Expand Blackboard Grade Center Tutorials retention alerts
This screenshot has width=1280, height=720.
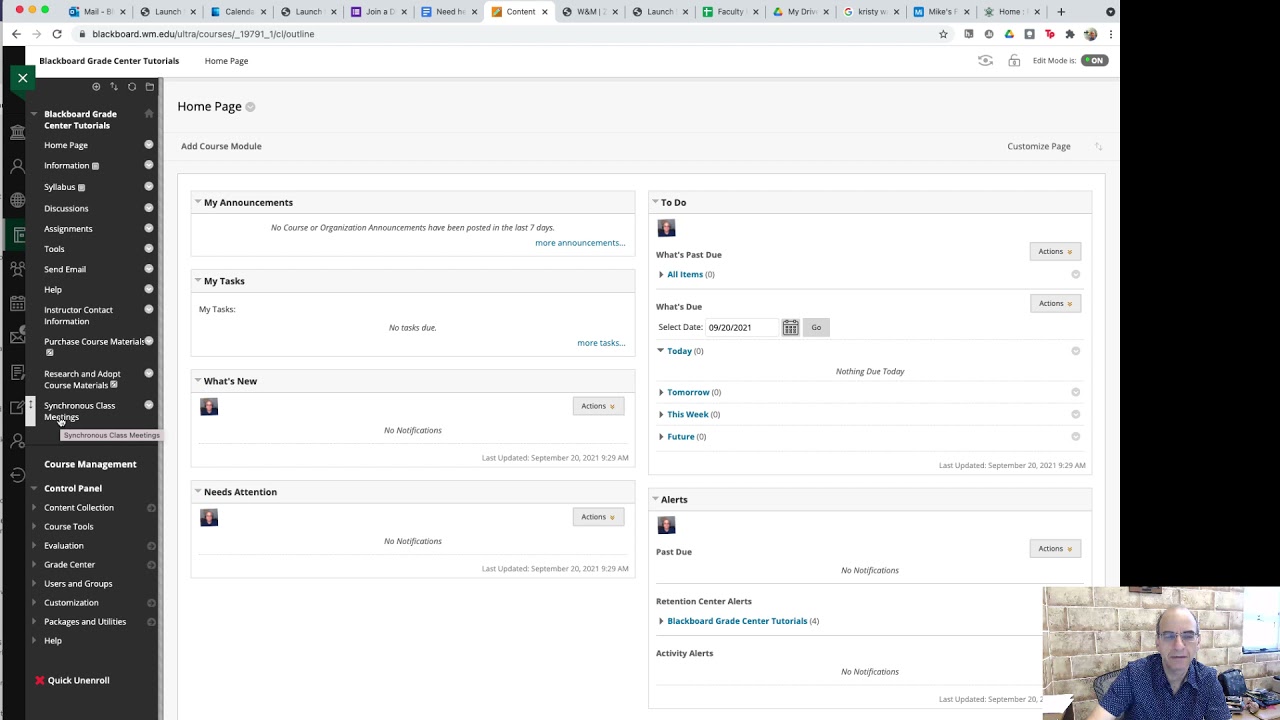tap(661, 621)
